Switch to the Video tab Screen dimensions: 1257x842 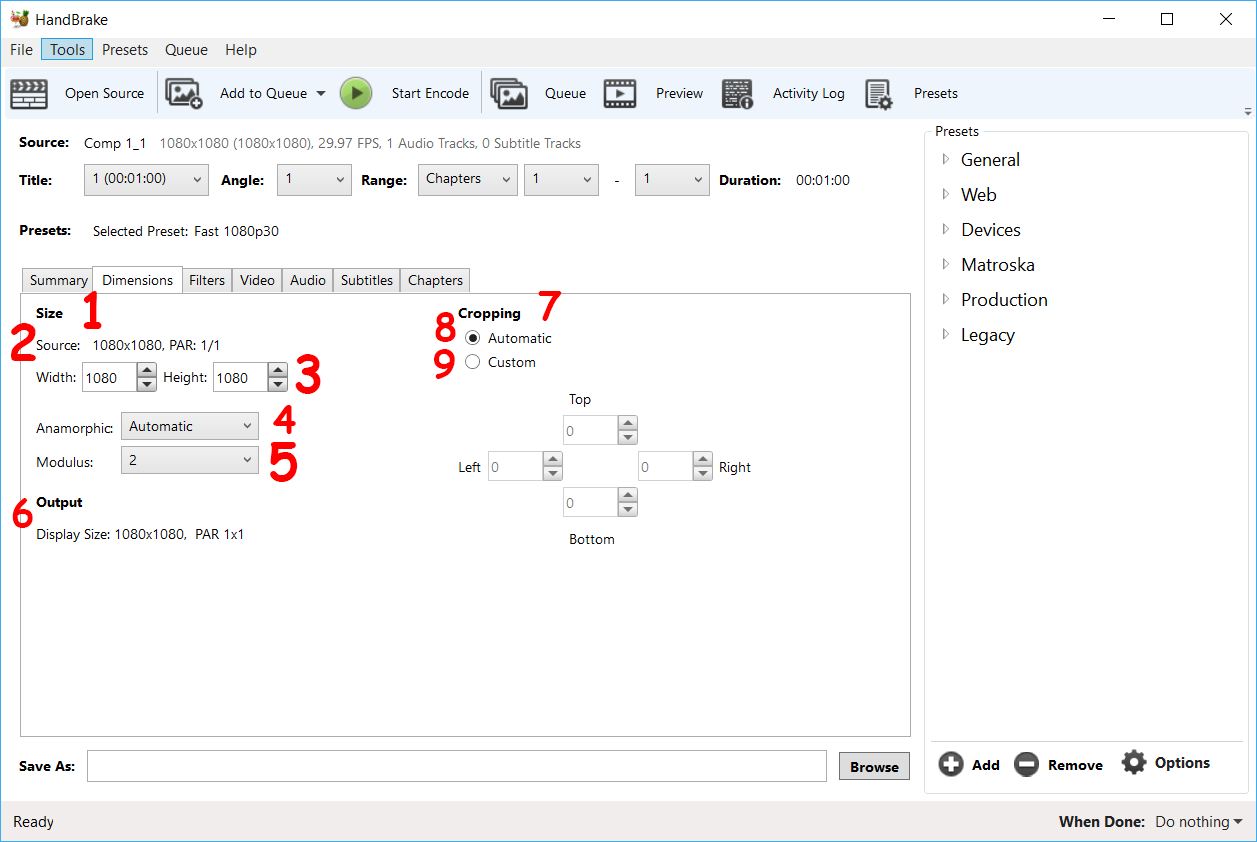pos(257,280)
